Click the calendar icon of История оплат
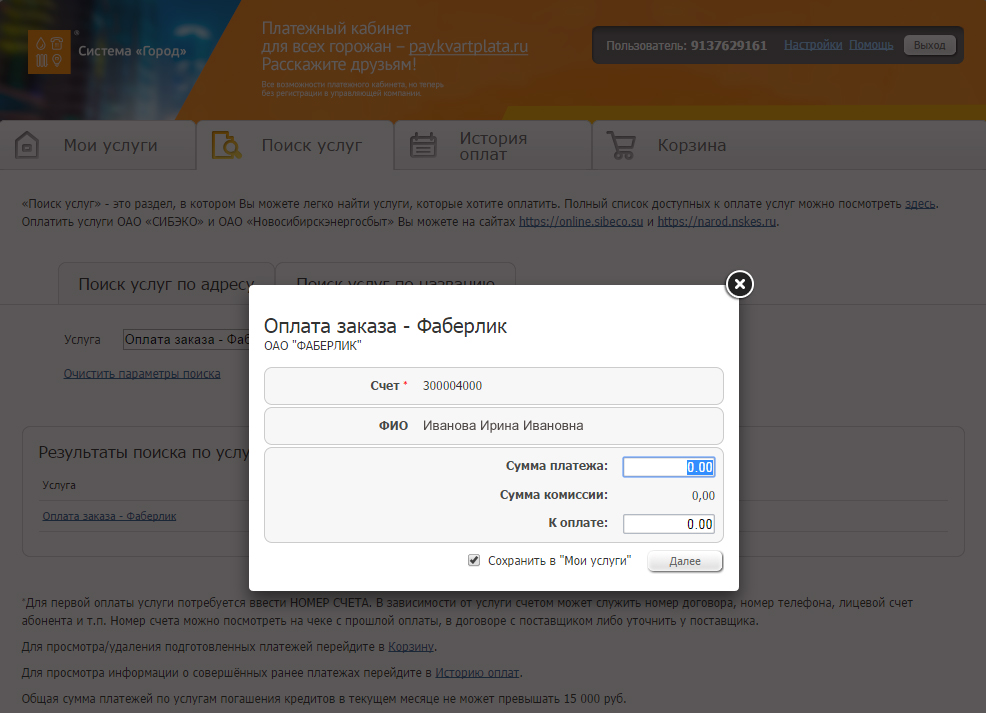The image size is (986, 713). click(423, 145)
